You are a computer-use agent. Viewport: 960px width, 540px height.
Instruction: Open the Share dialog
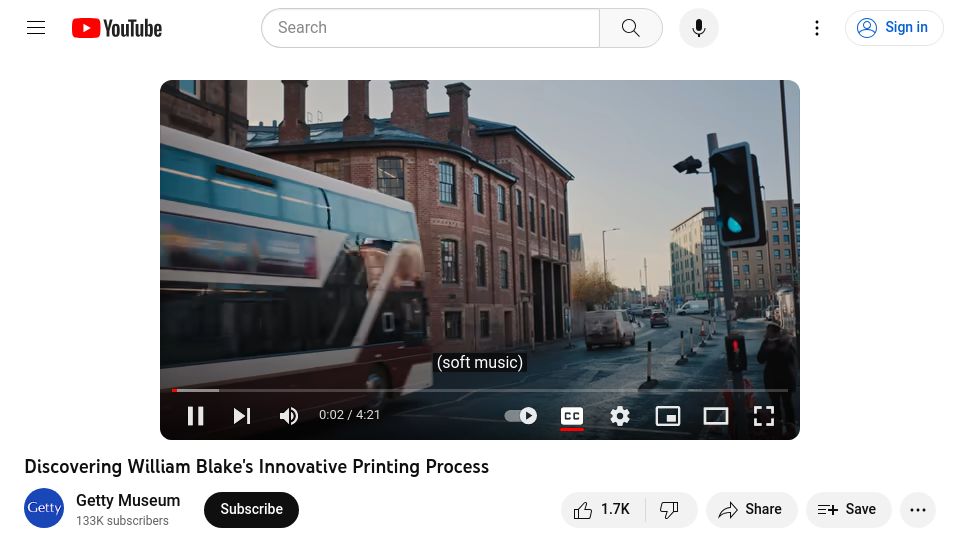pos(751,509)
